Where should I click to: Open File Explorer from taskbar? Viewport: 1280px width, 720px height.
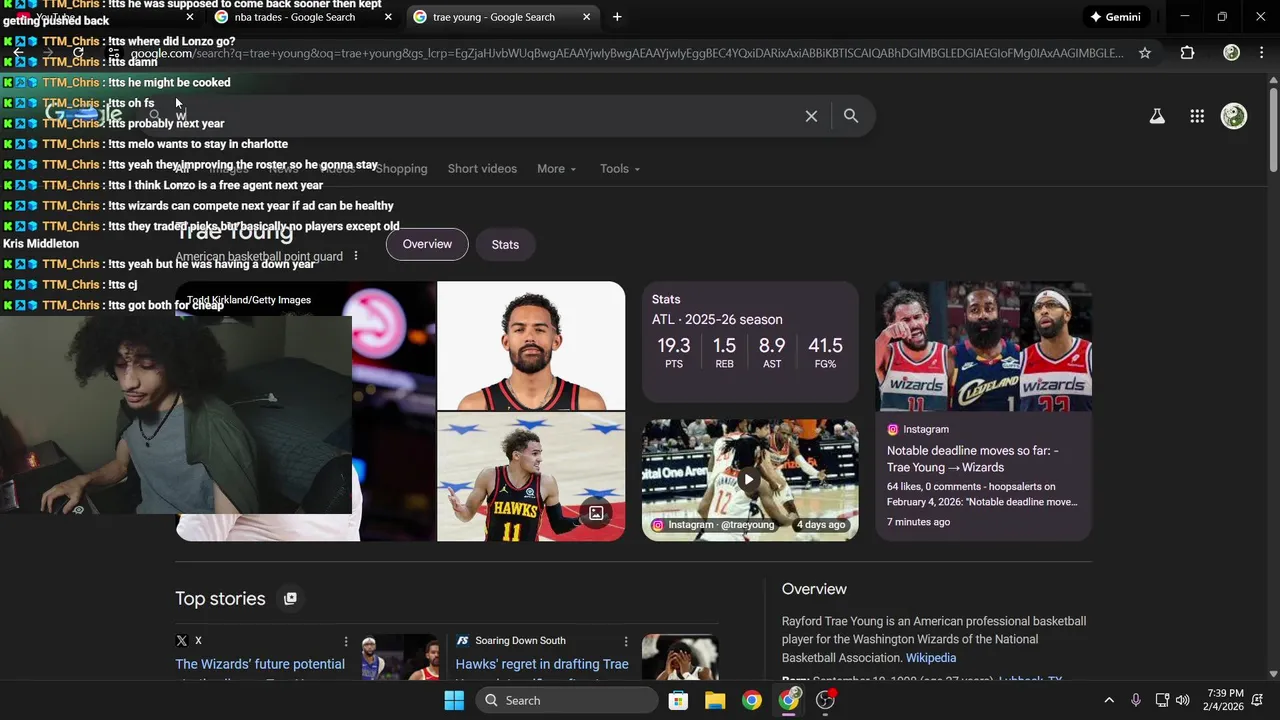[715, 700]
